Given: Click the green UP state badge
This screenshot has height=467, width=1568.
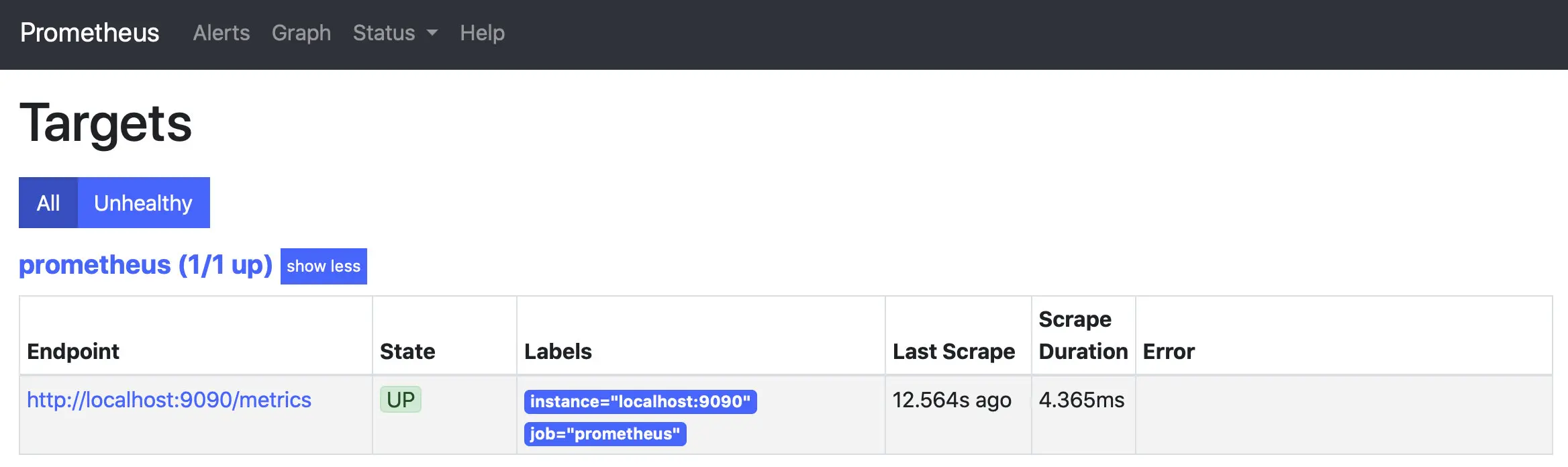Looking at the screenshot, I should coord(401,400).
